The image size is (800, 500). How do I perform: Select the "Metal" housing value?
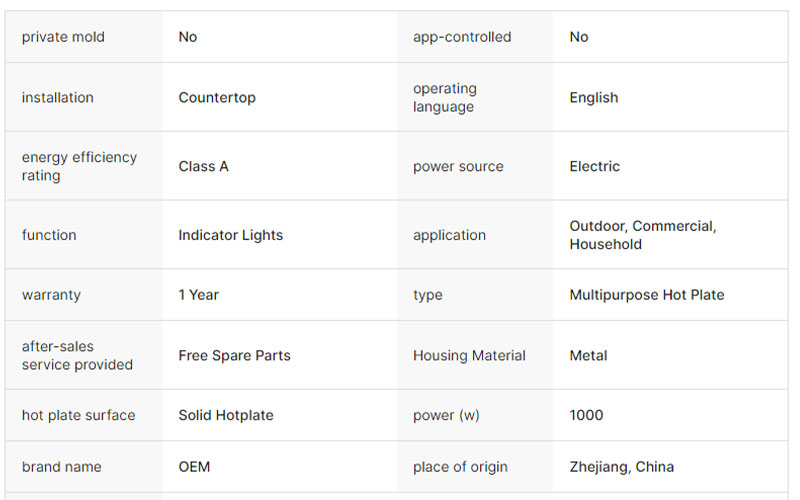click(588, 355)
